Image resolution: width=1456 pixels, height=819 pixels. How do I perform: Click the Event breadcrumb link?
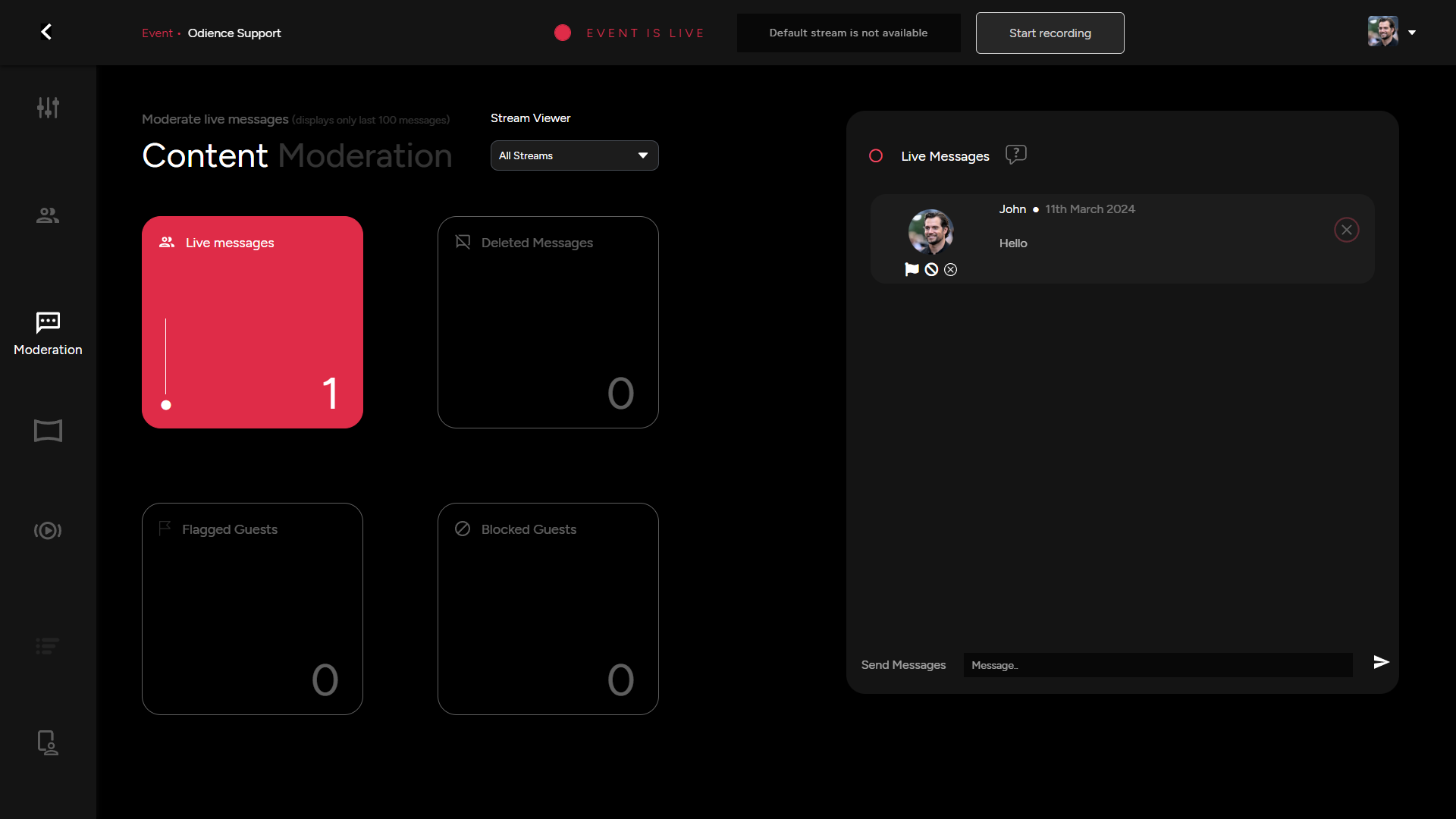[x=157, y=33]
